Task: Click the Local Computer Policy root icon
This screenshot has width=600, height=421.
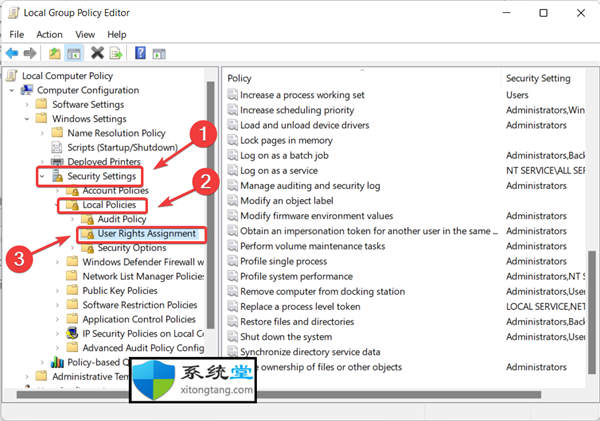Action: click(x=12, y=75)
